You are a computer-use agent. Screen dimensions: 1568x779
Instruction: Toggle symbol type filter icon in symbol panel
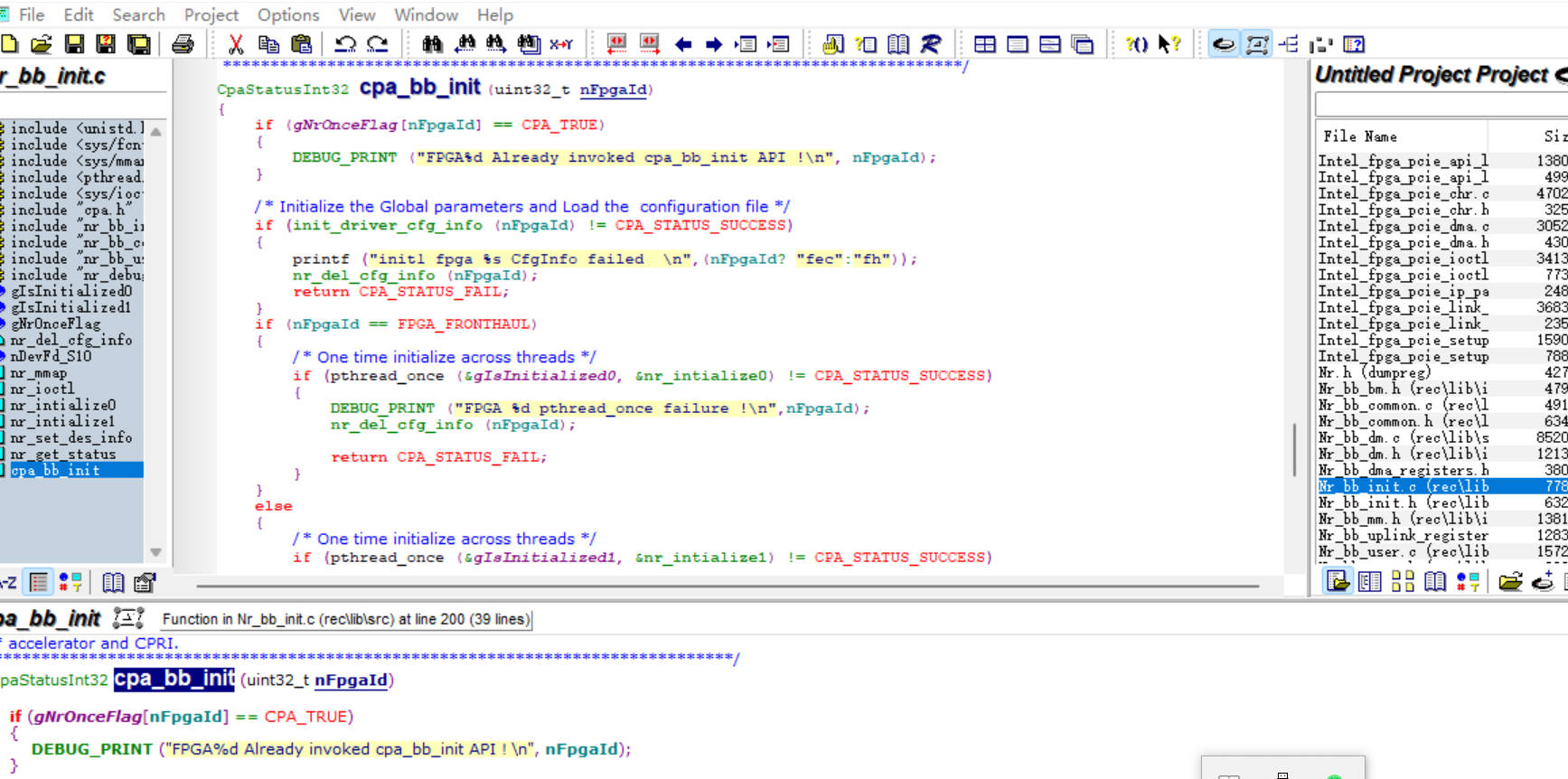click(x=70, y=582)
